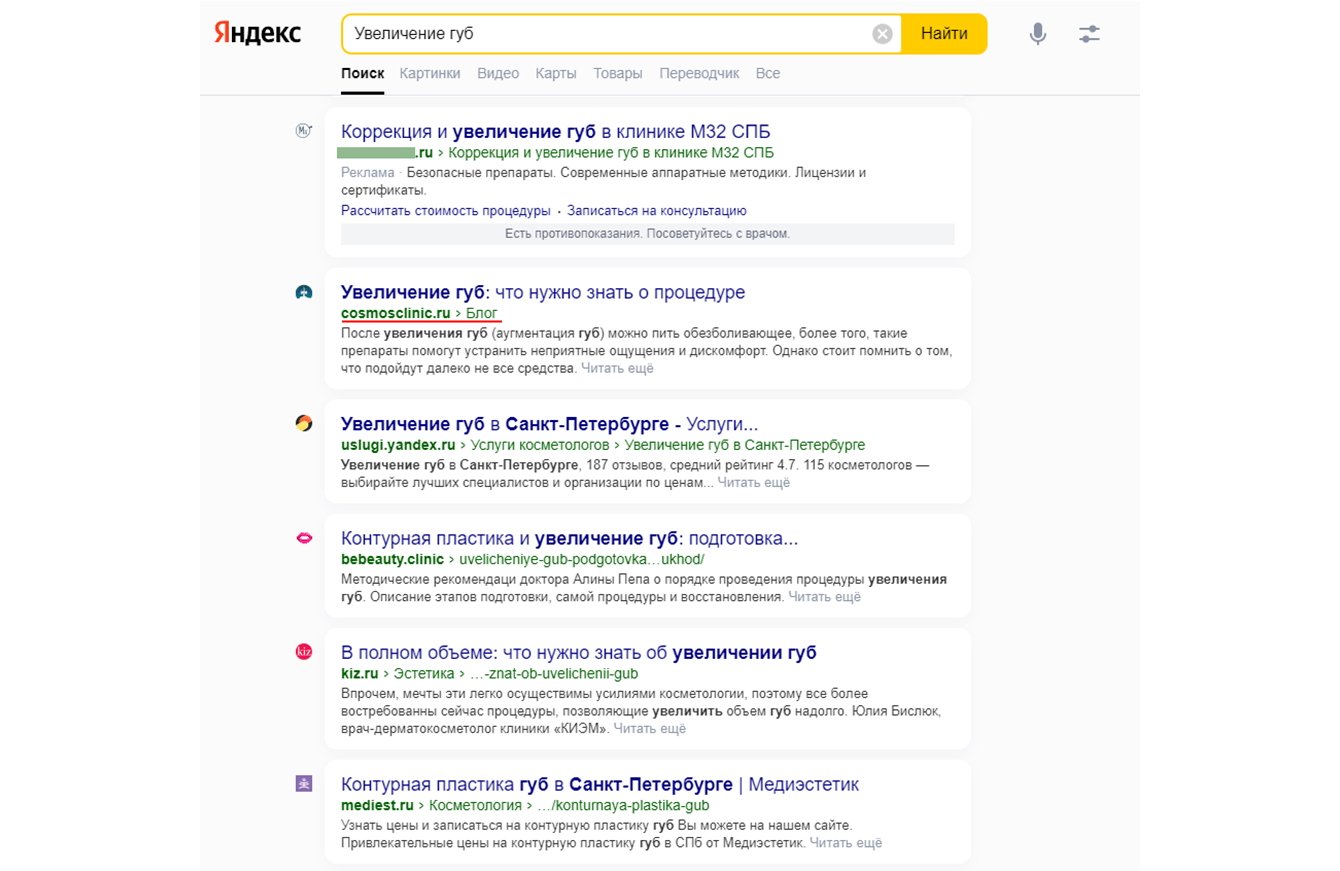Click the cosmosclinic.ru domain link
Image resolution: width=1340 pixels, height=871 pixels.
point(396,313)
